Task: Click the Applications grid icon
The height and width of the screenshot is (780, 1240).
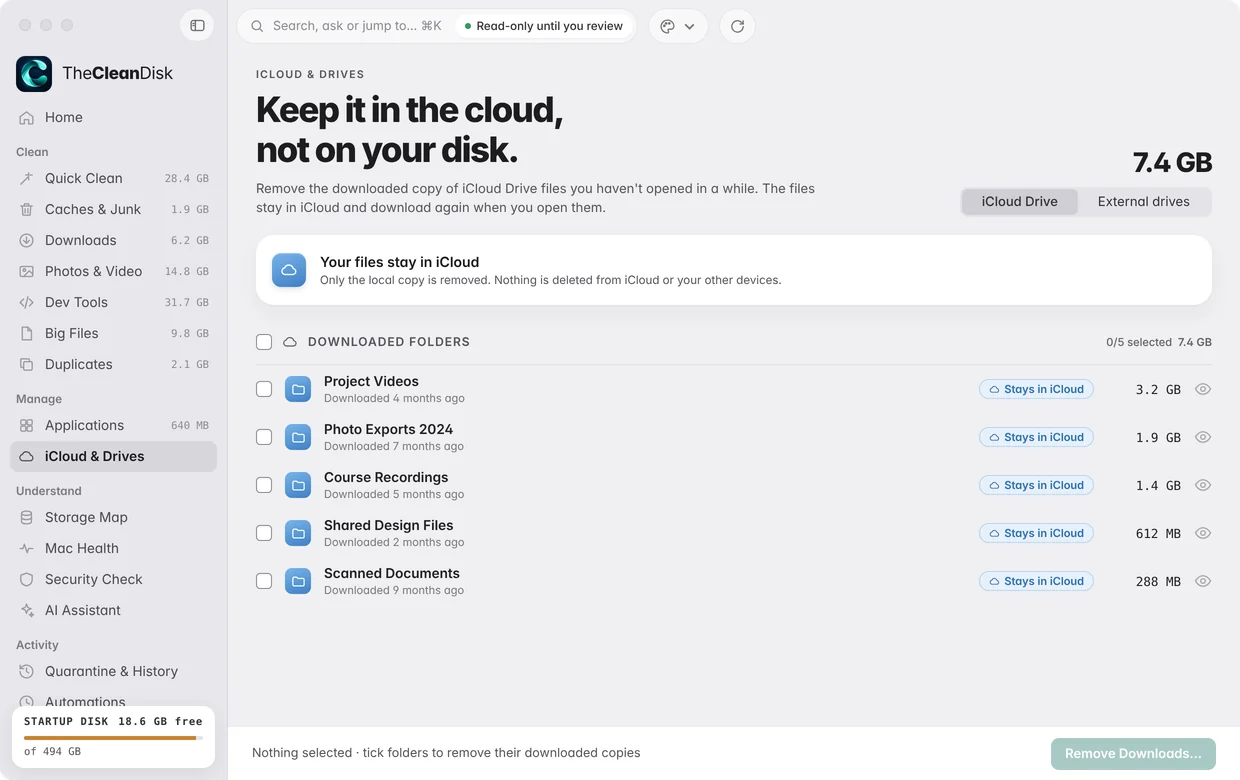Action: [x=27, y=425]
